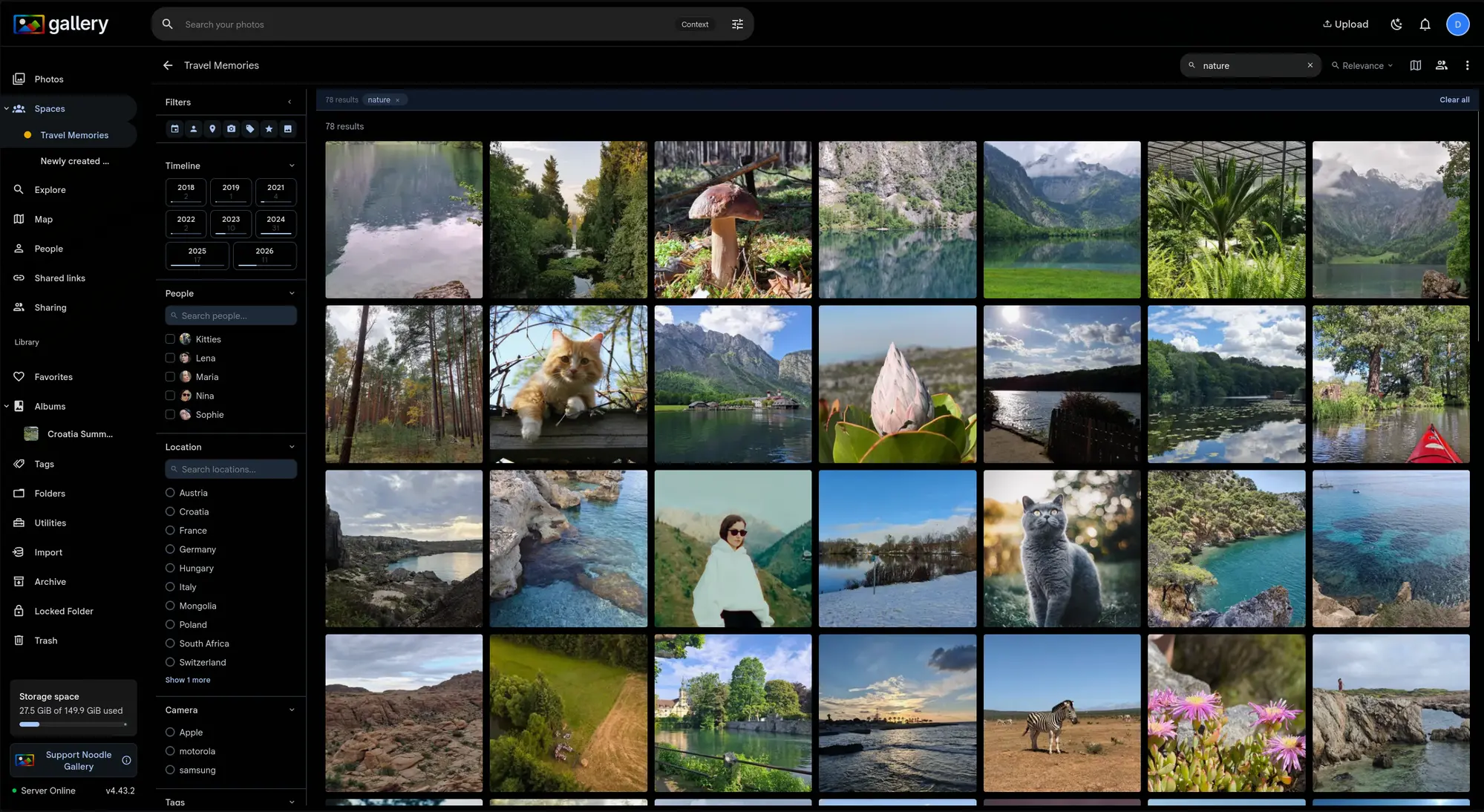Open the Explore section in the sidebar
Screen dimensions: 1484x812
tap(50, 189)
